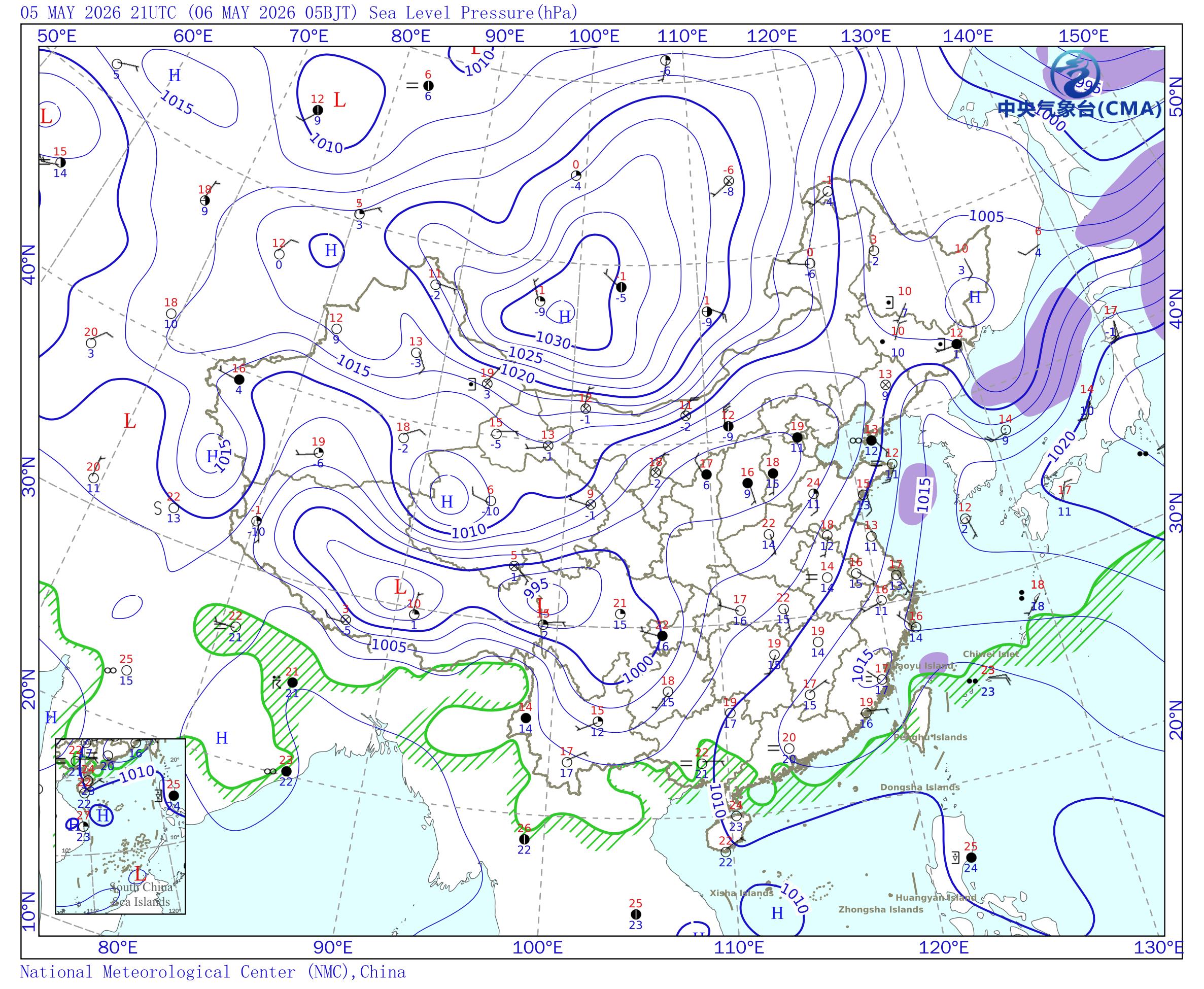This screenshot has height=989, width=1204.
Task: Click the National Meteorological Center footer text
Action: tap(213, 971)
